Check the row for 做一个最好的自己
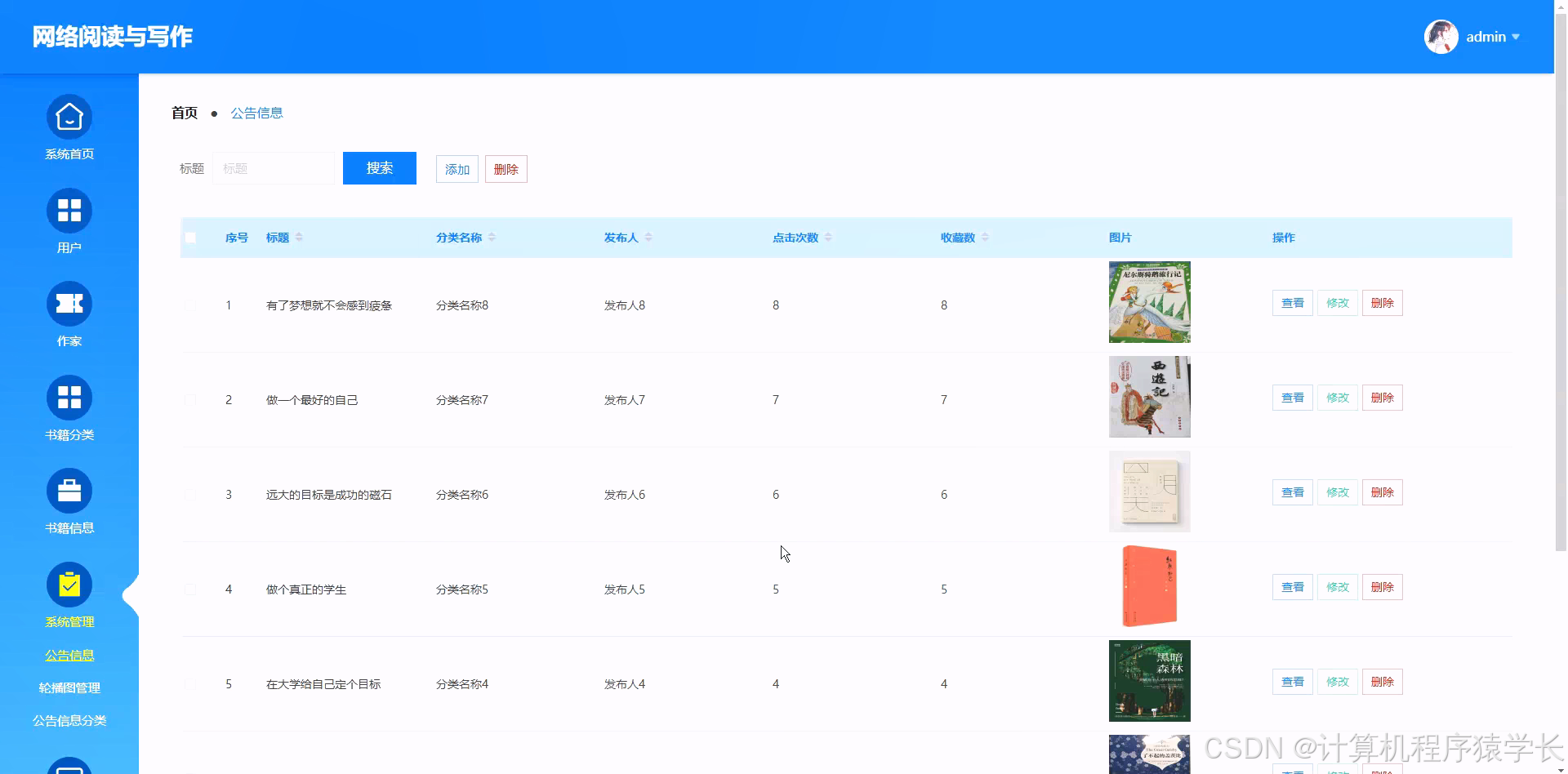 190,400
